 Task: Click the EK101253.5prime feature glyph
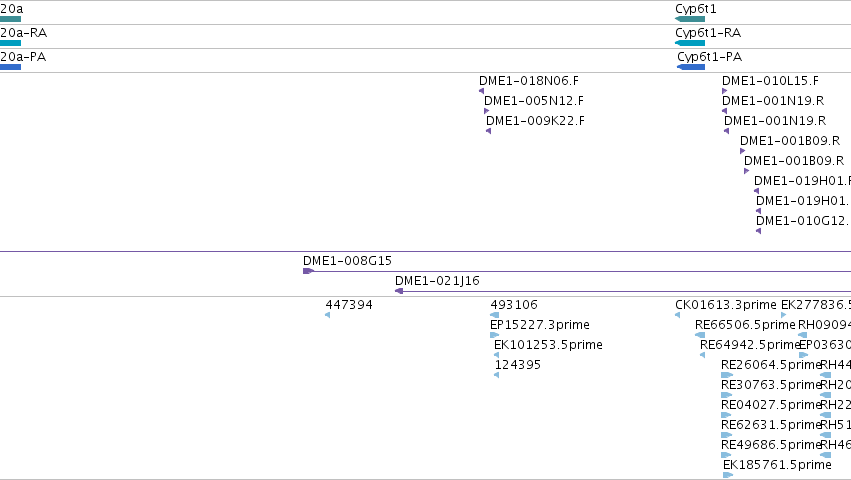(497, 355)
